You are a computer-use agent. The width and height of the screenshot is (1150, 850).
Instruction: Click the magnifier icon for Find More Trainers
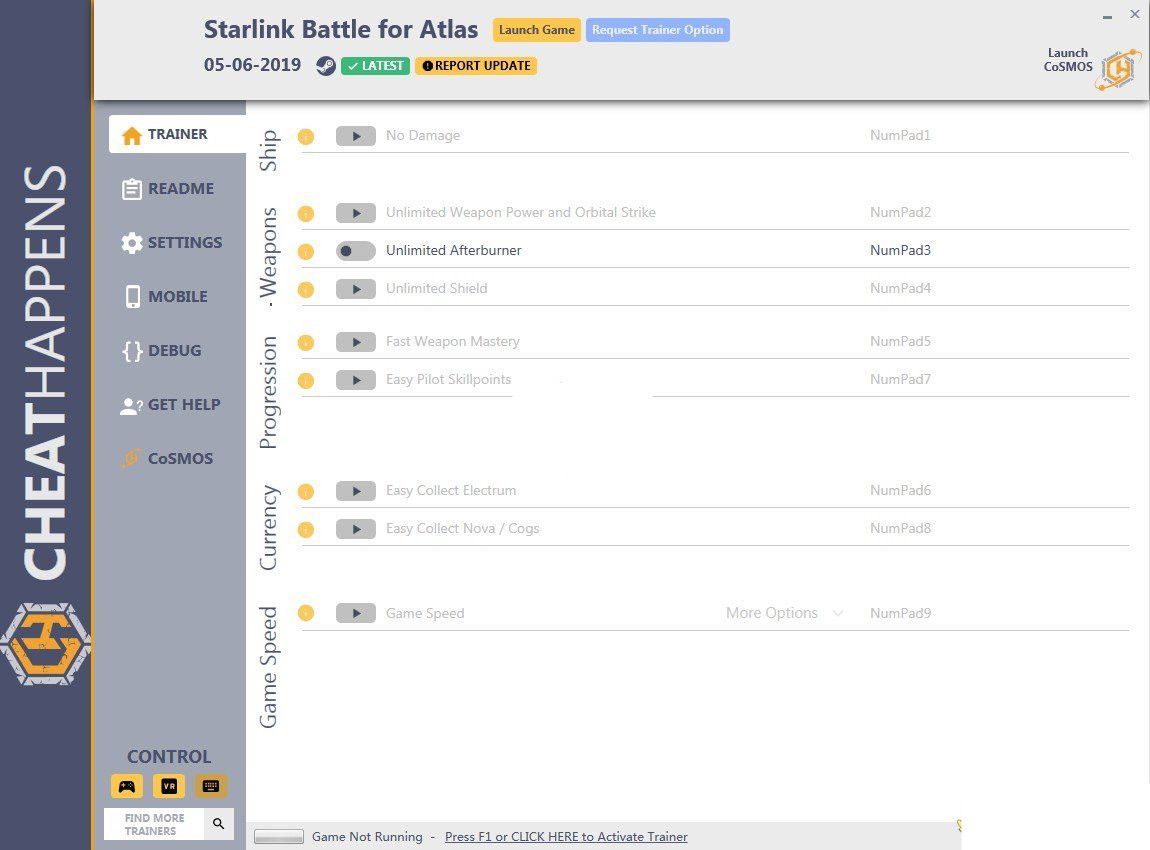pyautogui.click(x=219, y=824)
